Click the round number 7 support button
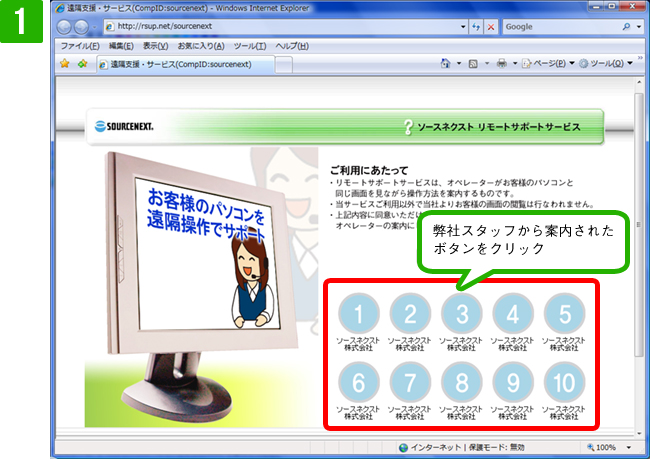Viewport: 650px width, 459px height. click(410, 382)
